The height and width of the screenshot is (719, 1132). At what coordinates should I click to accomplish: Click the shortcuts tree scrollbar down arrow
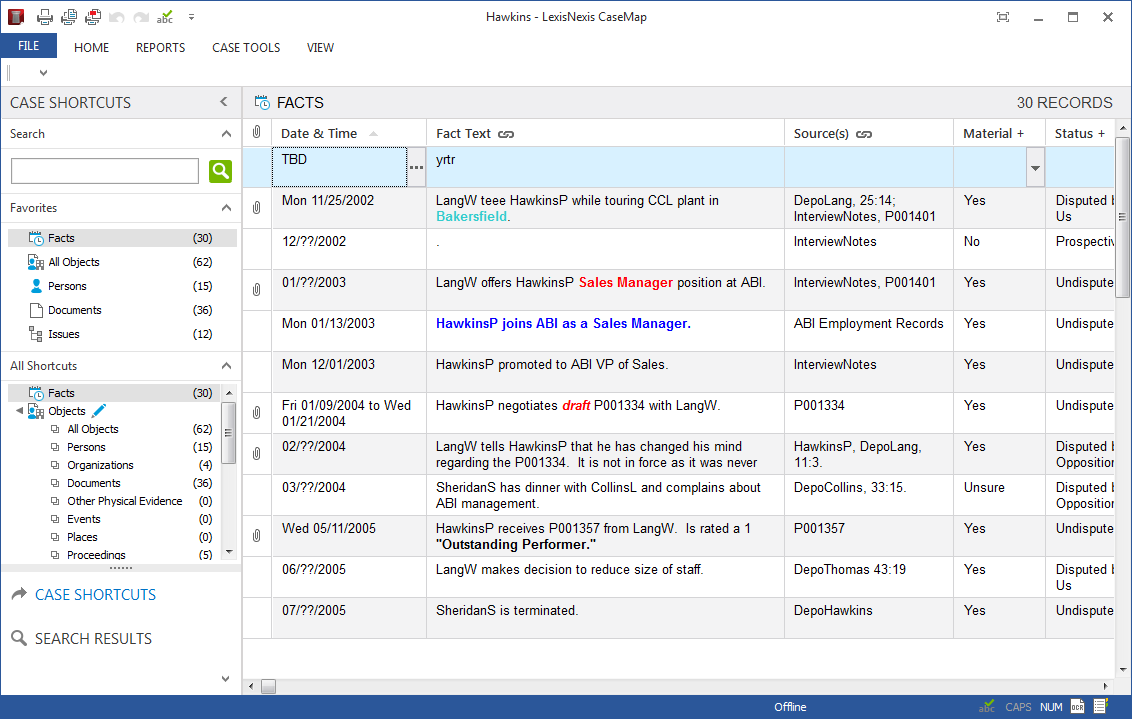(229, 553)
